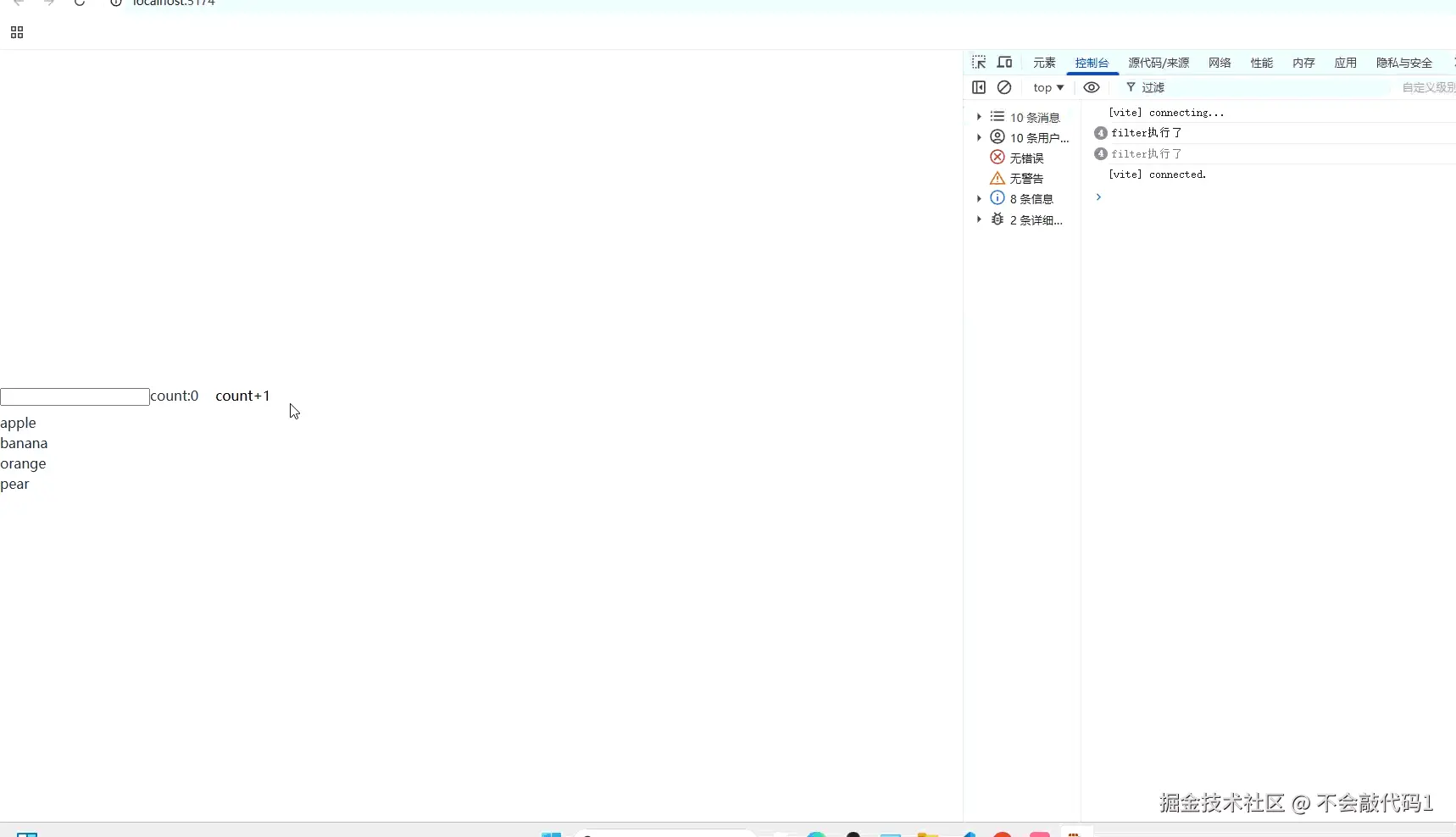
Task: Switch to the 网络 tab
Action: click(x=1220, y=62)
